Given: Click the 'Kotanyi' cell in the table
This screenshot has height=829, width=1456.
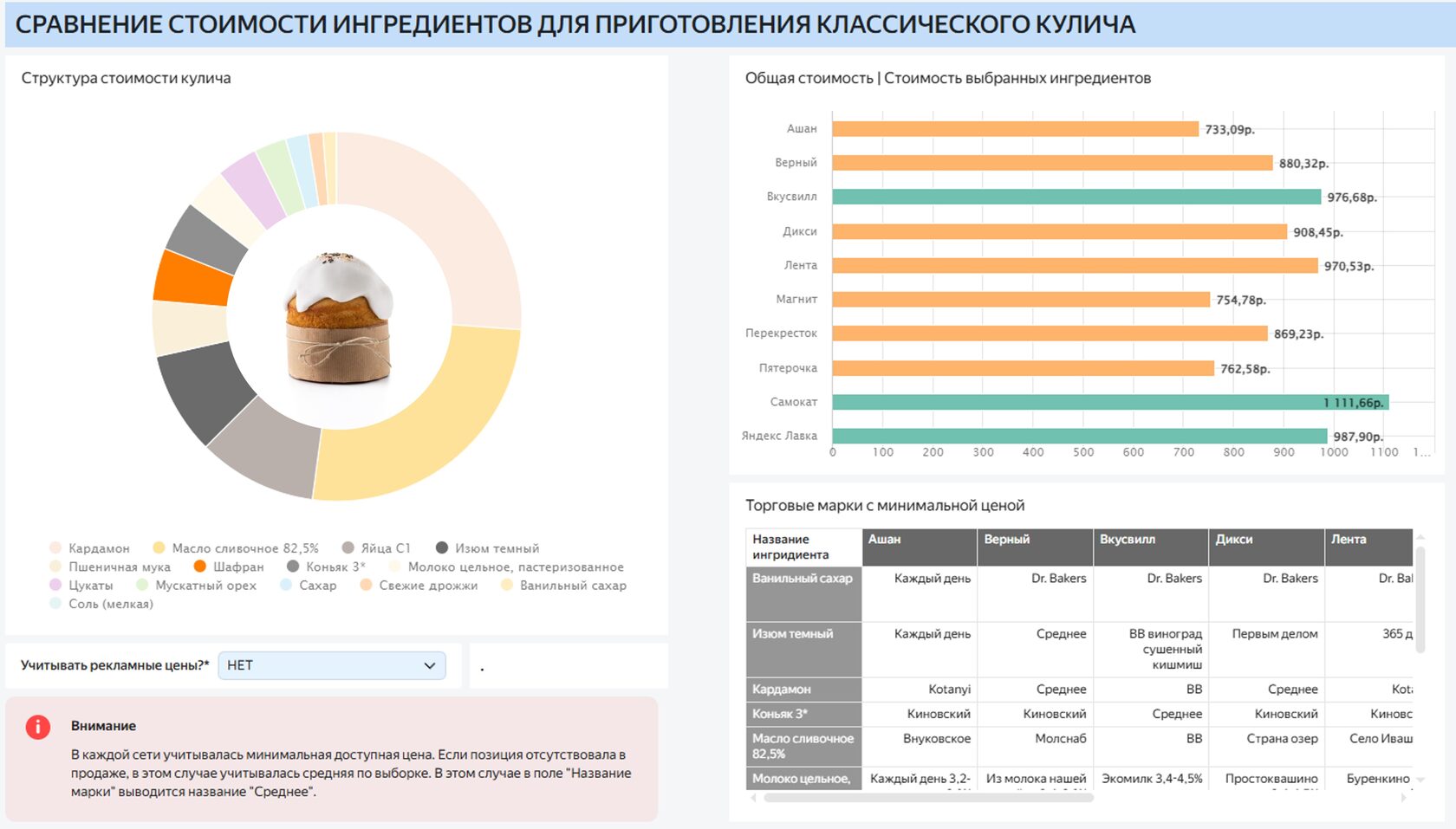Looking at the screenshot, I should pyautogui.click(x=920, y=690).
